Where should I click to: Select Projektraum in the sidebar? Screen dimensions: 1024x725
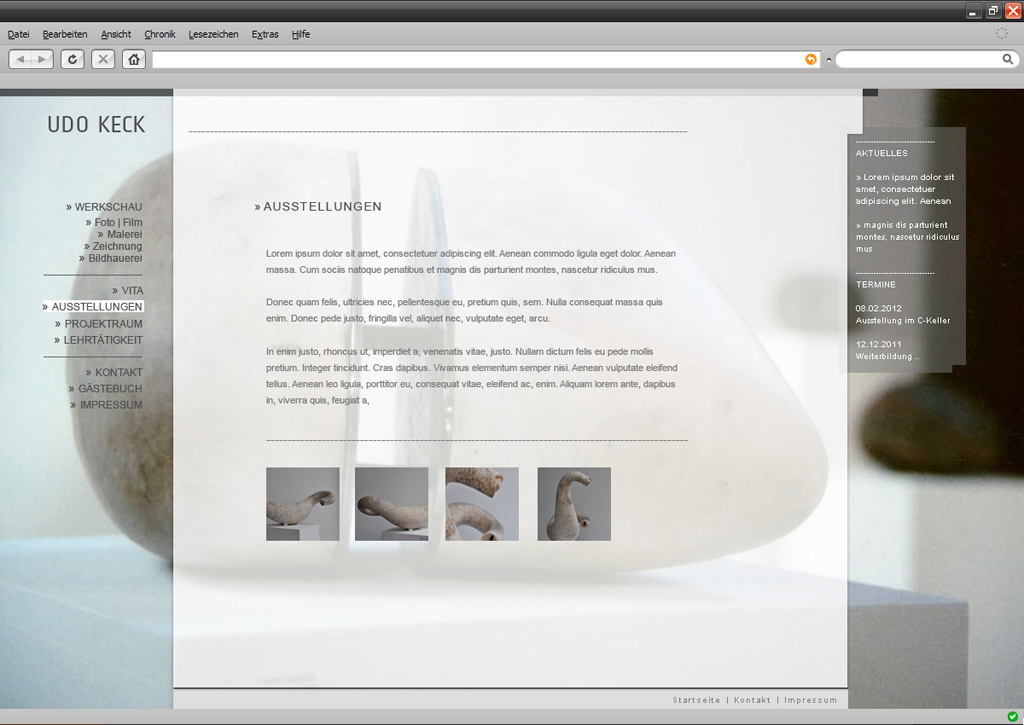point(103,324)
